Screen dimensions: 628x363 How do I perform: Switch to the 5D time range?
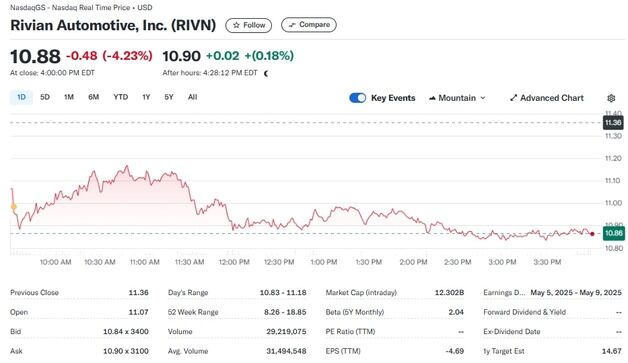[45, 97]
